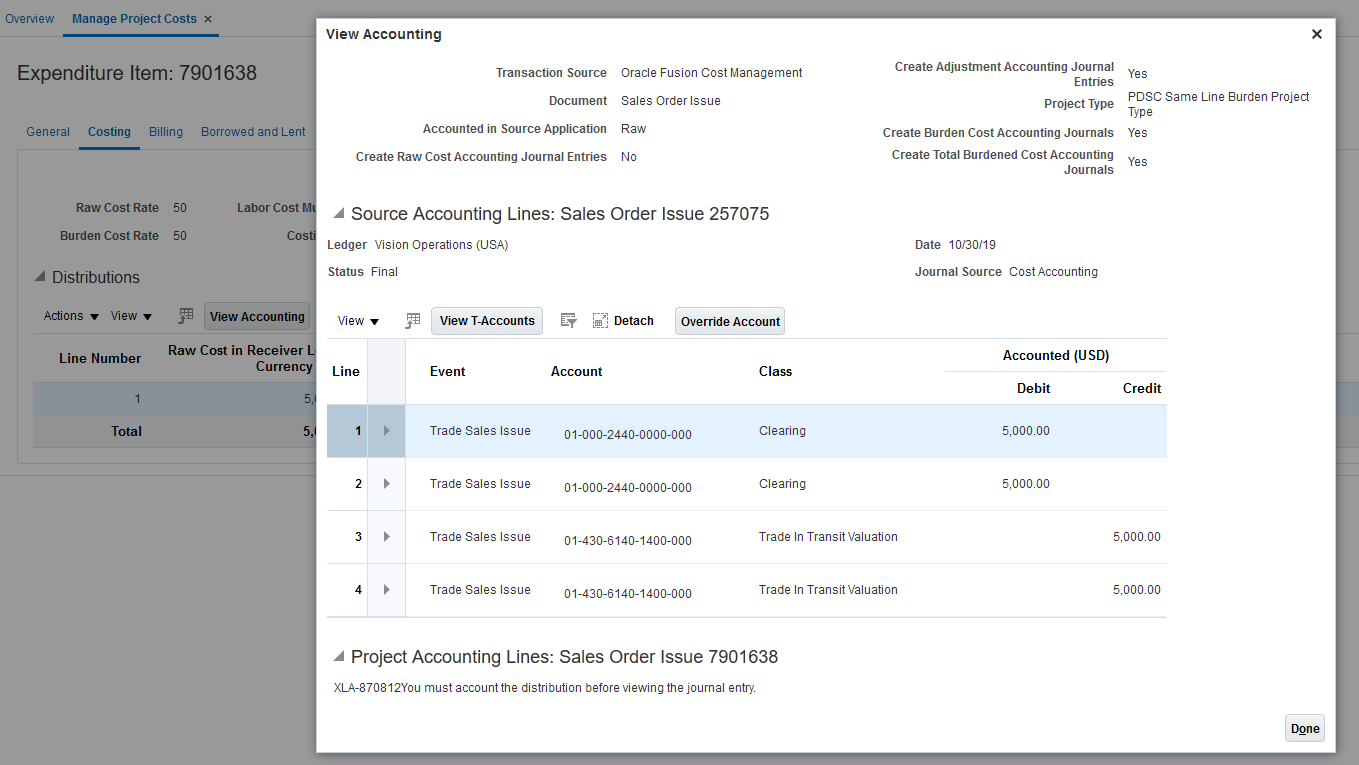
Task: Click export icon in Distributions toolbar
Action: [x=185, y=316]
